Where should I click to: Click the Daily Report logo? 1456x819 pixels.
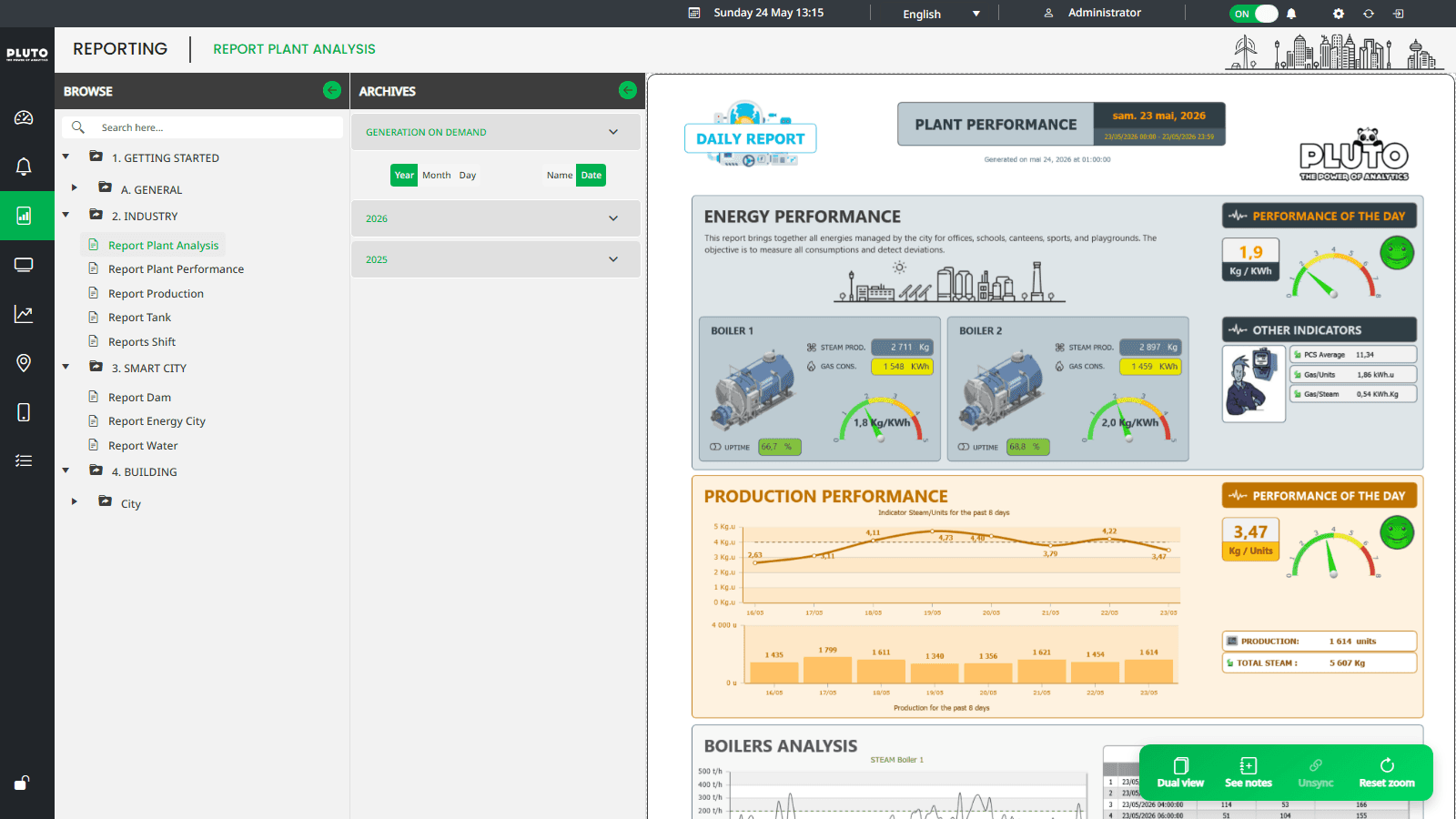click(750, 134)
